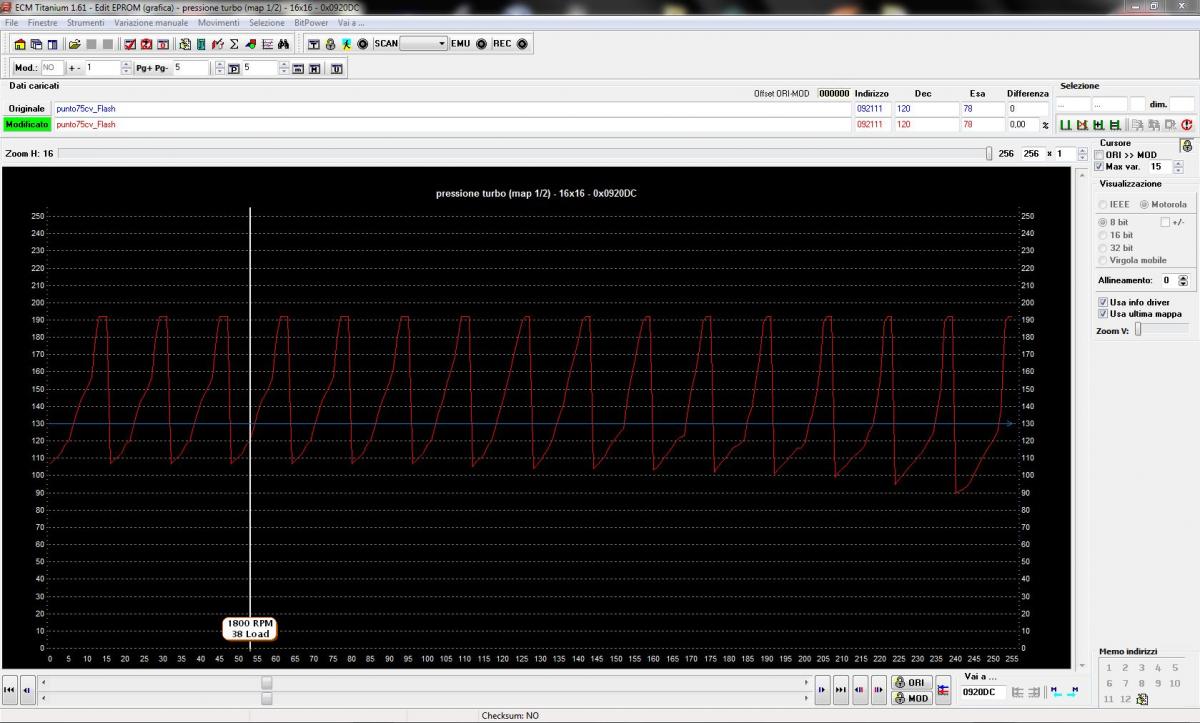Click the right M memory arrow icon
The width and height of the screenshot is (1200, 723).
[1073, 691]
